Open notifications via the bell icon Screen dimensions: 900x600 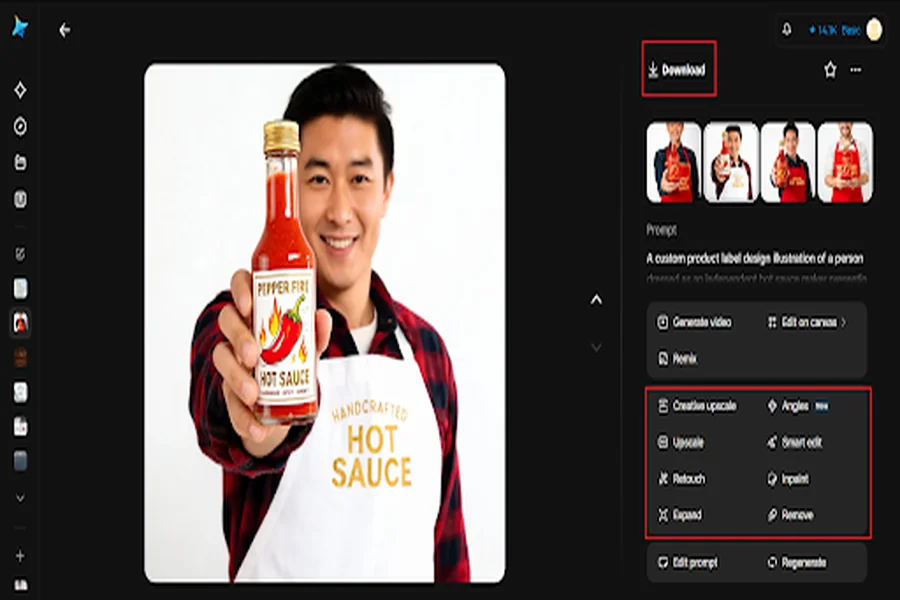pos(787,29)
